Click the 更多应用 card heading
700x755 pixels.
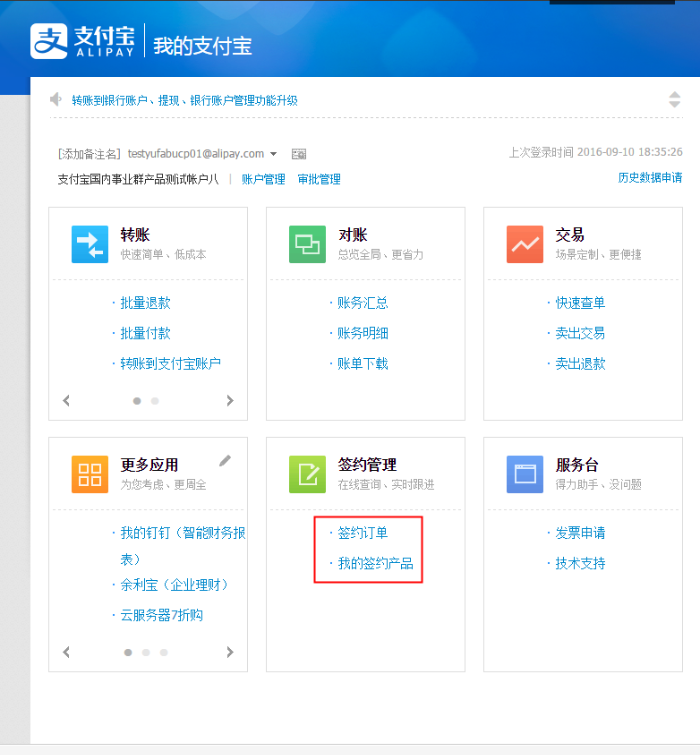(149, 465)
